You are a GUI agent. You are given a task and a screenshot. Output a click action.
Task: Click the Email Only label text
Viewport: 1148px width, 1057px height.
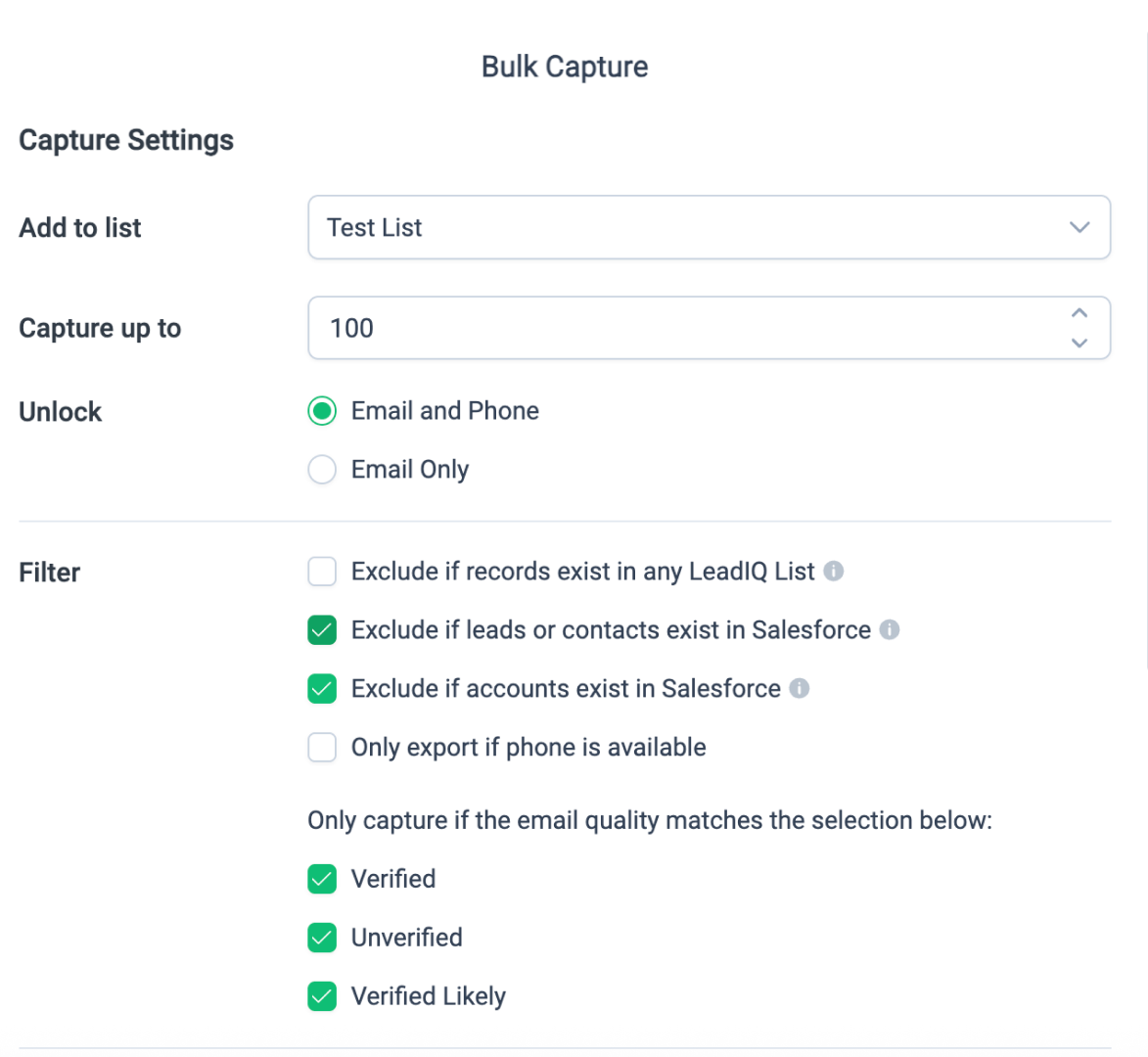click(x=410, y=470)
